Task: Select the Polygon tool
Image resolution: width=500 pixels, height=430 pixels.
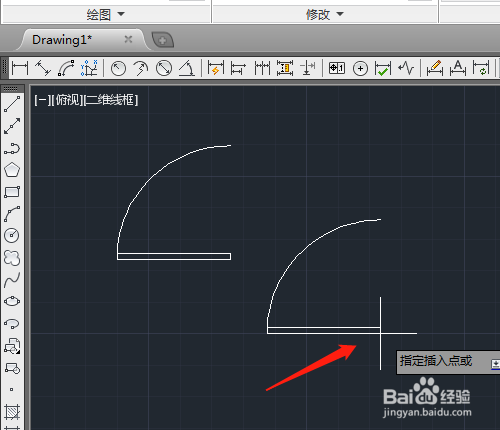Action: tap(12, 170)
